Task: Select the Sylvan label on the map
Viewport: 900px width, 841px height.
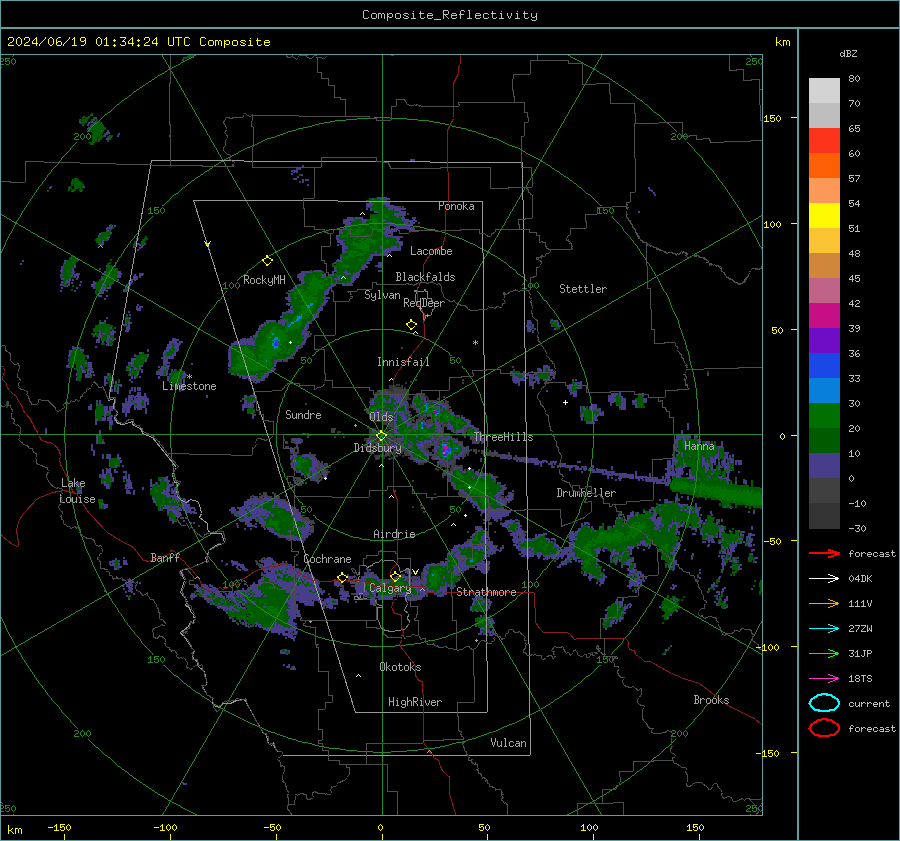Action: tap(382, 295)
